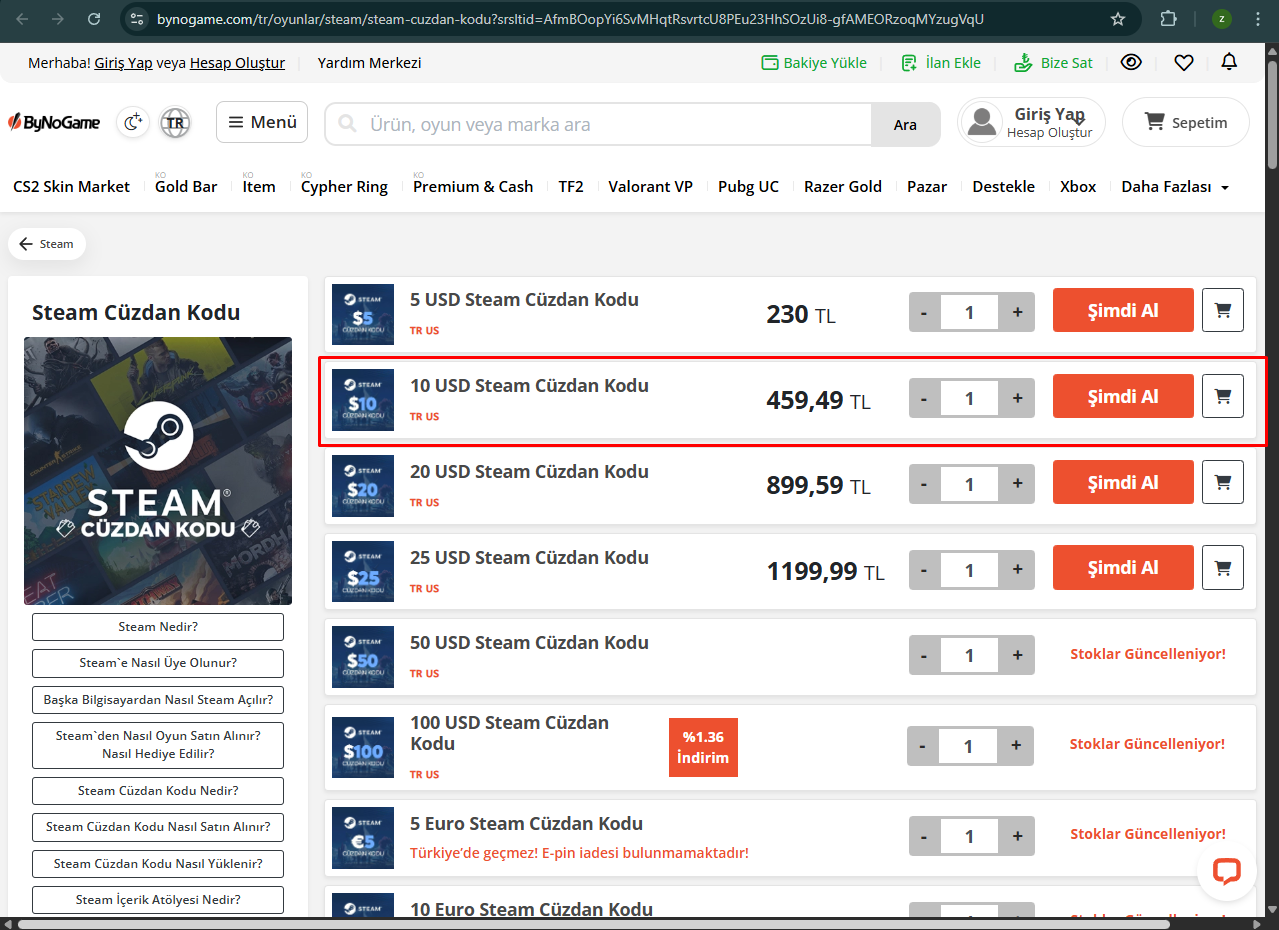This screenshot has width=1279, height=930.
Task: Click Şimdi Al for 25 USD code
Action: [x=1123, y=567]
